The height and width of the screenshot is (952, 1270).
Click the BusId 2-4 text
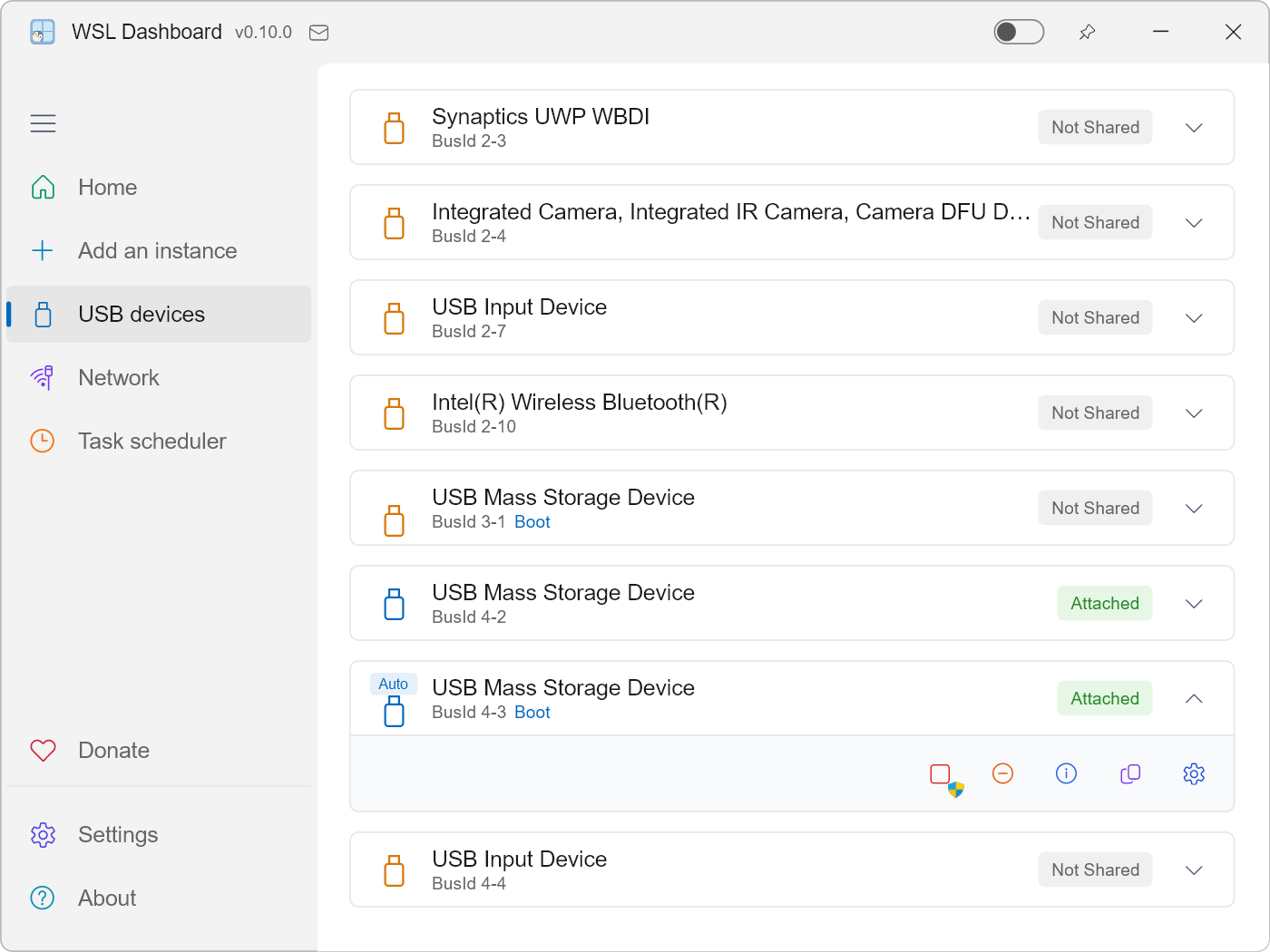(469, 237)
